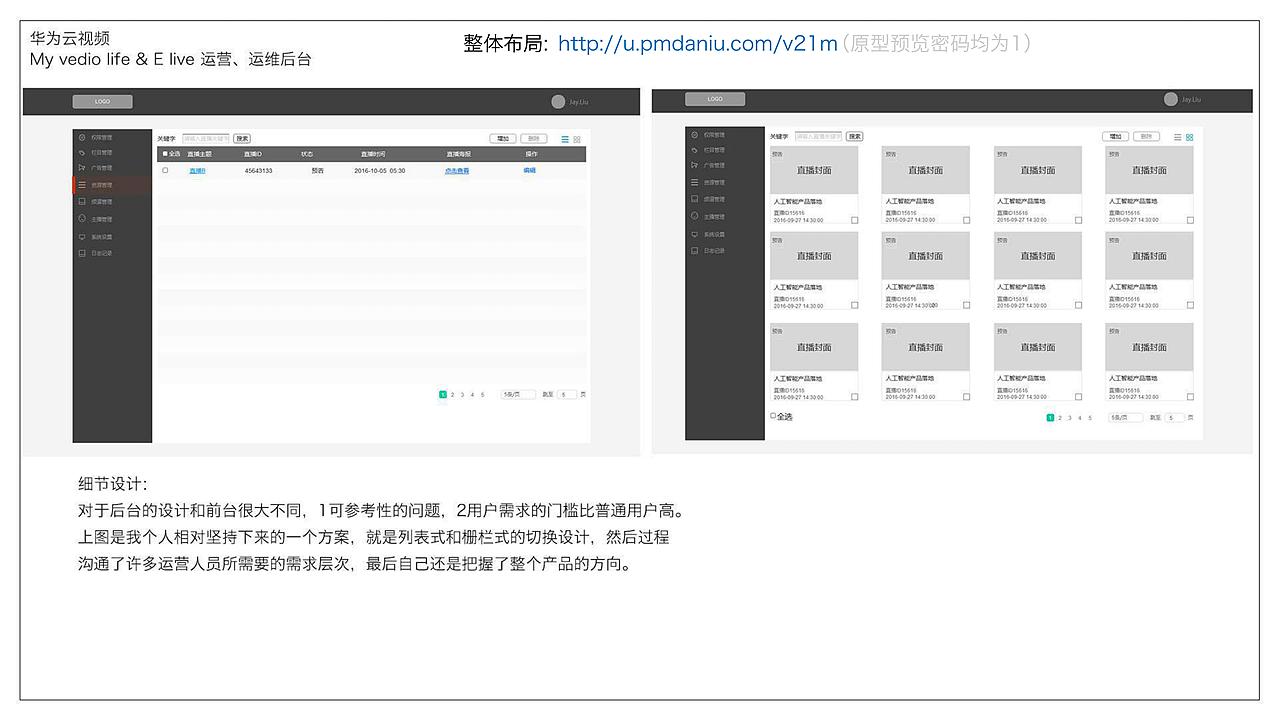The width and height of the screenshot is (1280, 720).
Task: Click 搜索 button in grid-view mockup
Action: click(855, 136)
